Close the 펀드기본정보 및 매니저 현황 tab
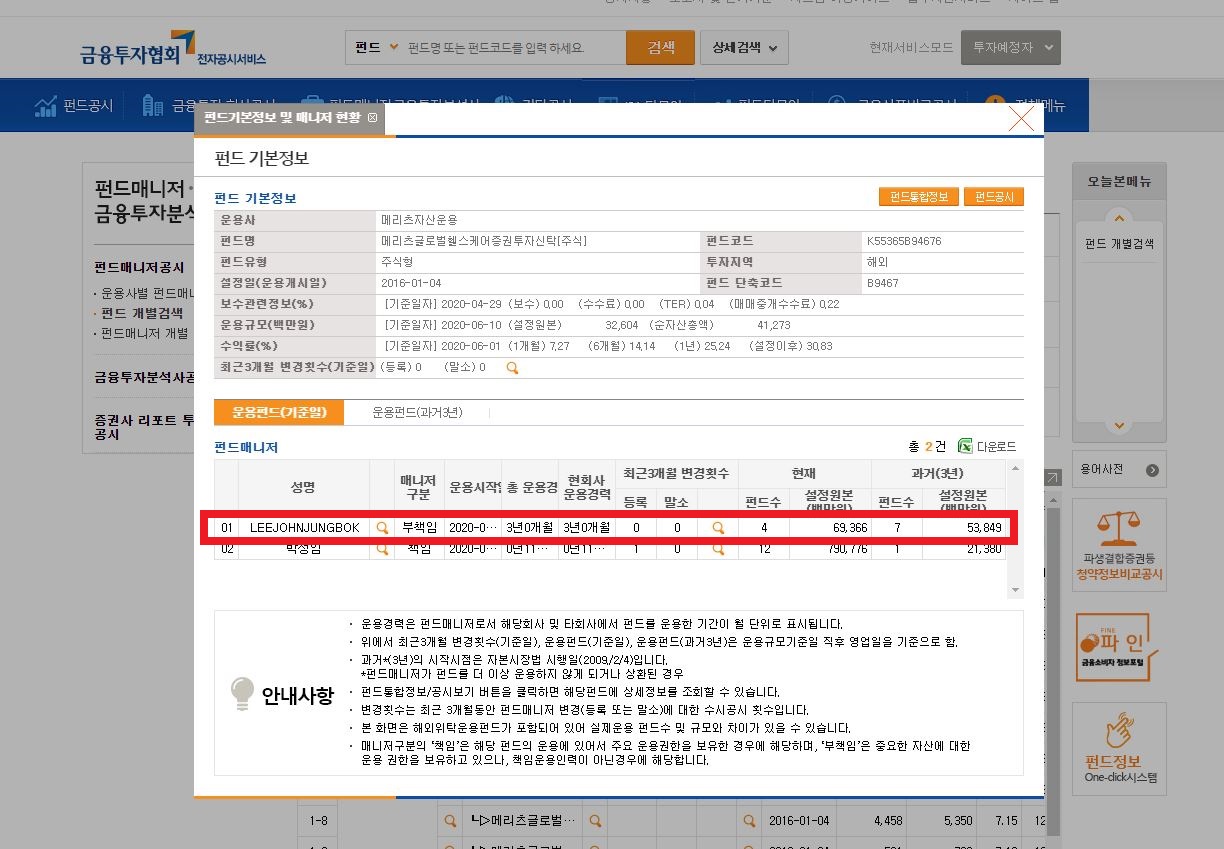Viewport: 1224px width, 849px height. pyautogui.click(x=373, y=118)
